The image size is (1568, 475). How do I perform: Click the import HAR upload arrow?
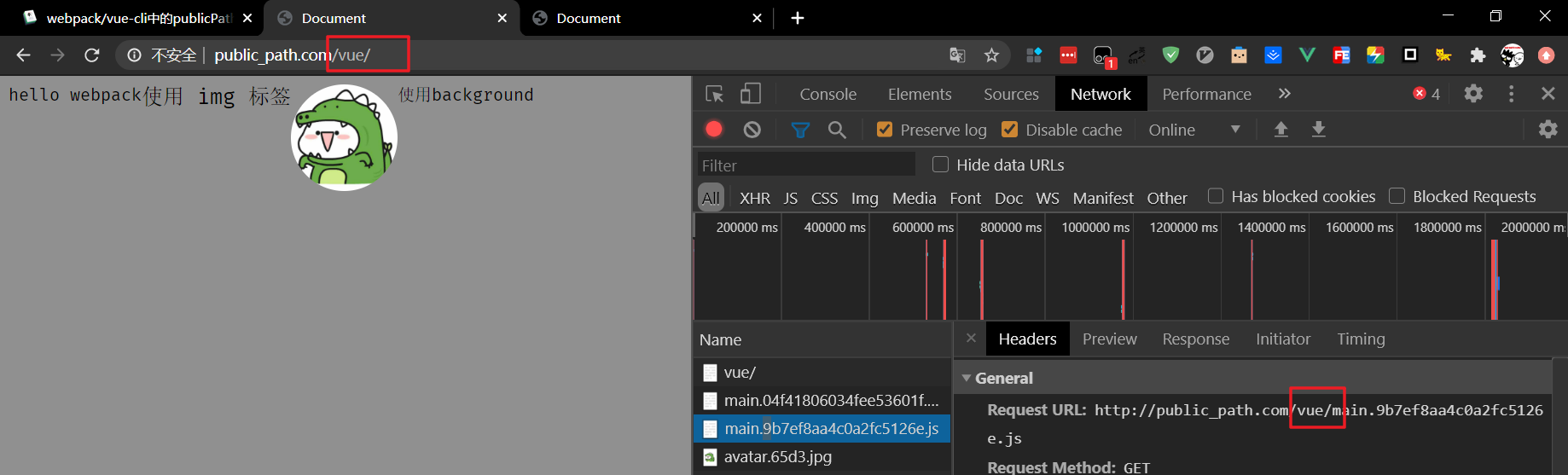click(x=1281, y=130)
